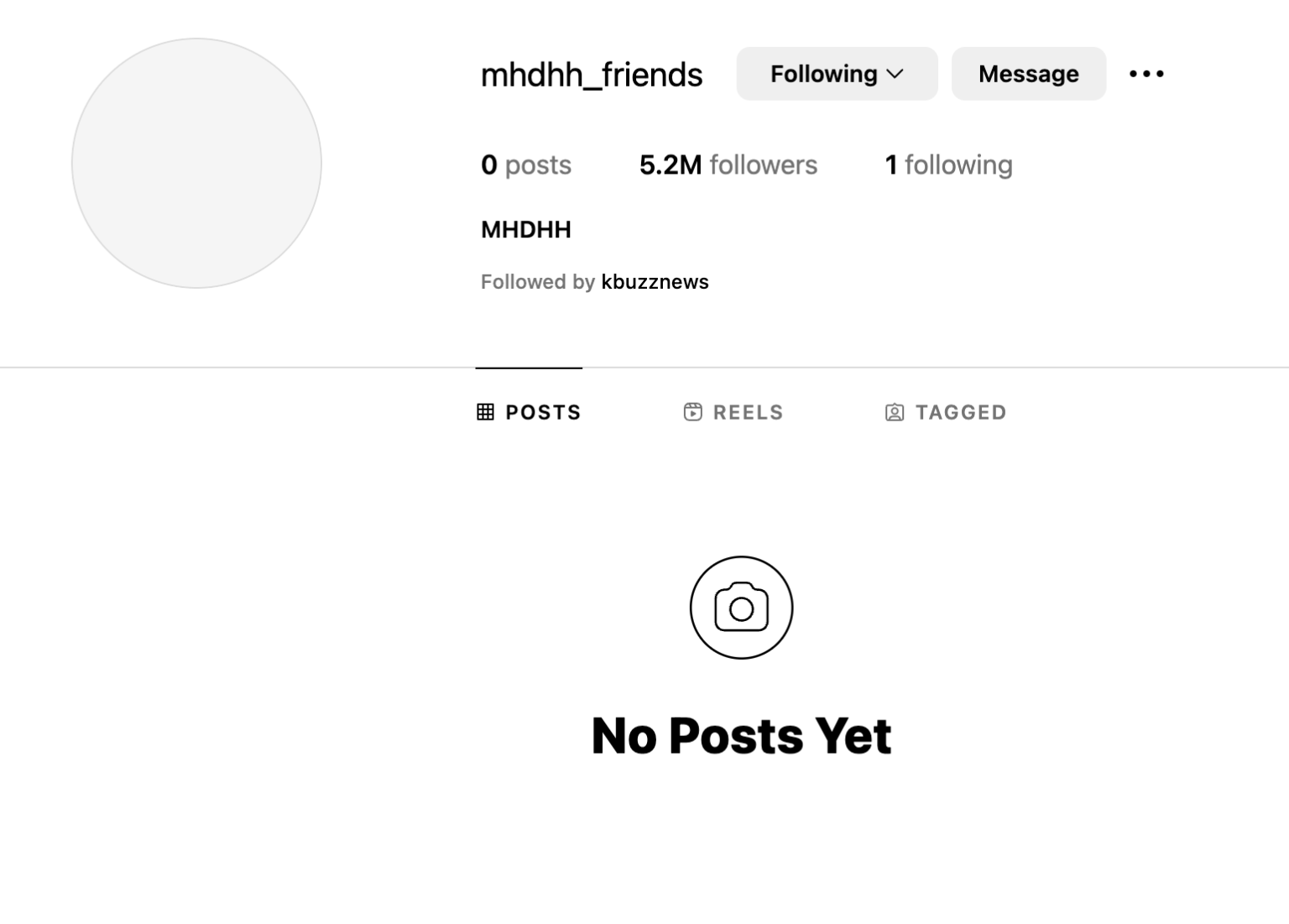Viewport: 1289px width, 924px height.
Task: Expand more options with the ellipsis menu
Action: (1146, 74)
